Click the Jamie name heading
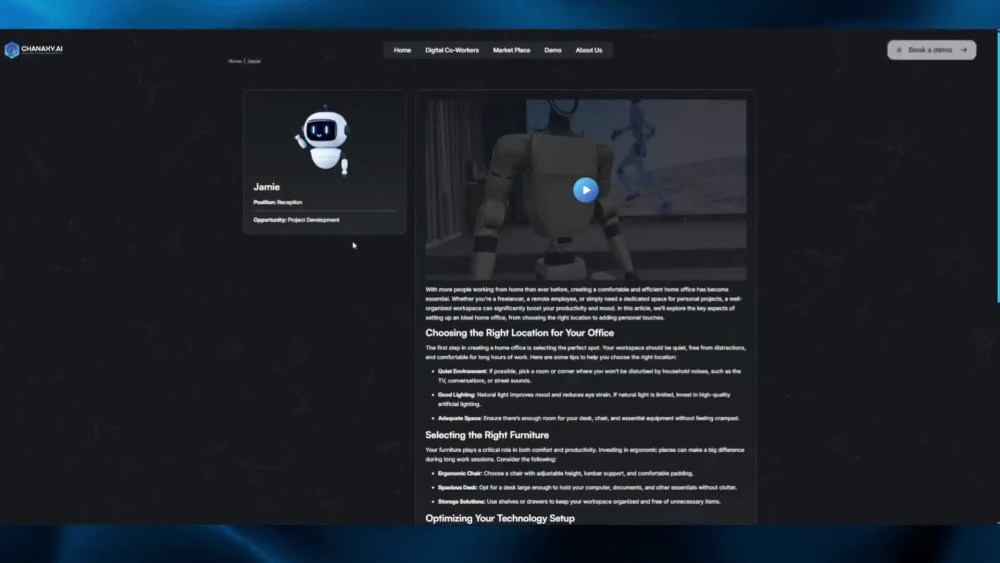The image size is (1000, 563). point(267,187)
